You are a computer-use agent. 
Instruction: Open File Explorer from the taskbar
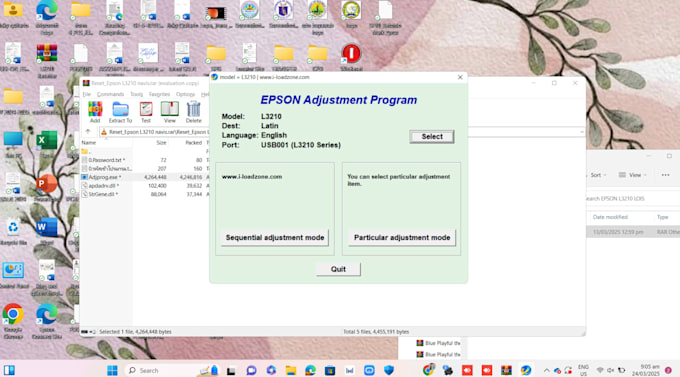(291, 370)
